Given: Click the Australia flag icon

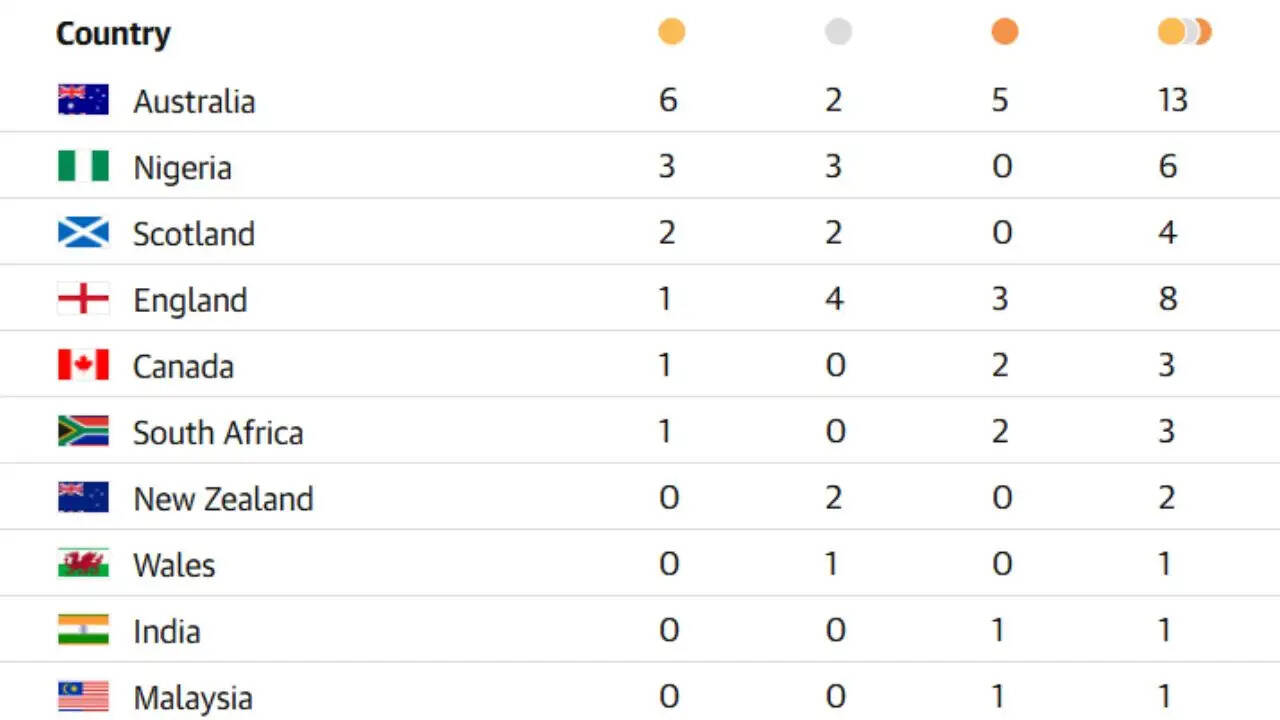Looking at the screenshot, I should 83,99.
